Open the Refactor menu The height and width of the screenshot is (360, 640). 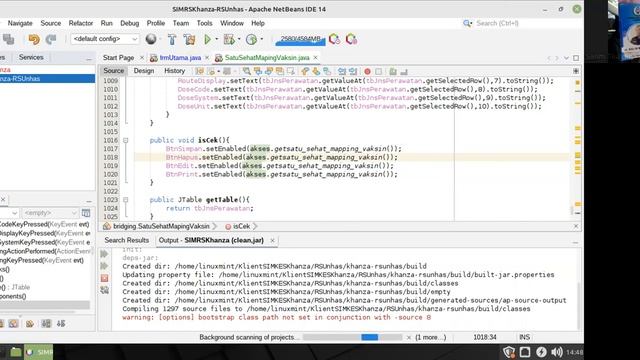point(81,23)
